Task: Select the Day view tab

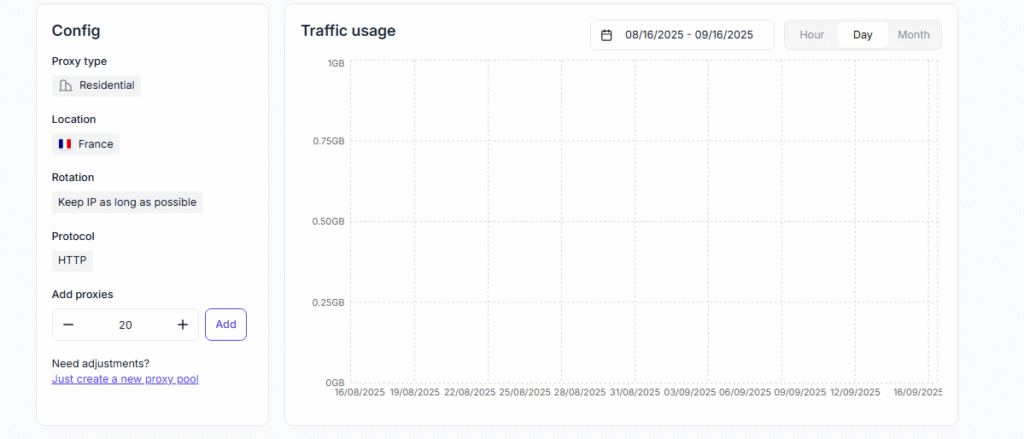Action: (863, 35)
